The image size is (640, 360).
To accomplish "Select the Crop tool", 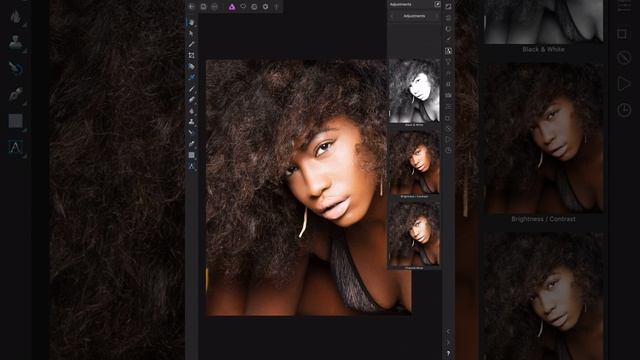I will (191, 55).
